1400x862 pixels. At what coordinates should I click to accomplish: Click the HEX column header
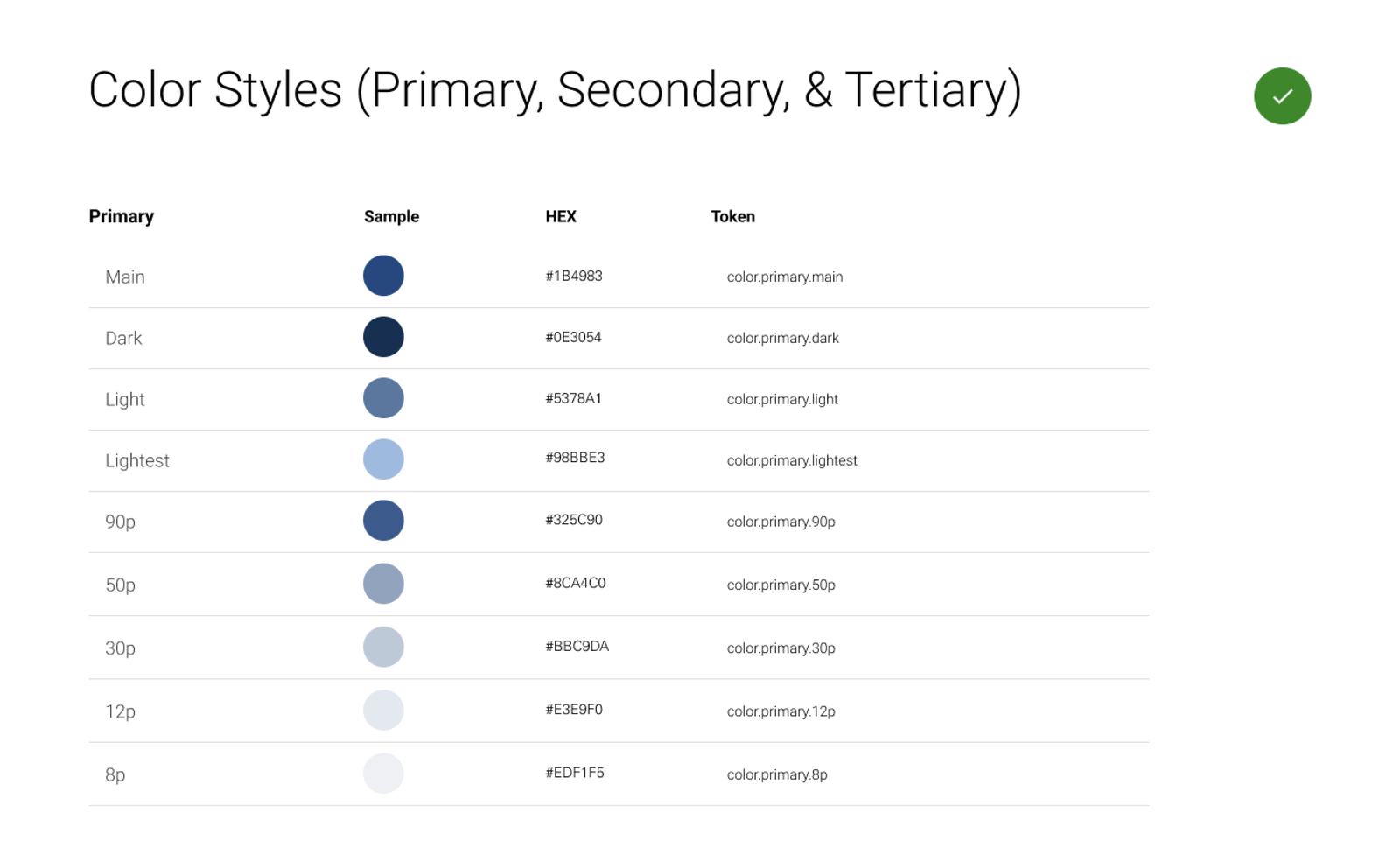[561, 216]
